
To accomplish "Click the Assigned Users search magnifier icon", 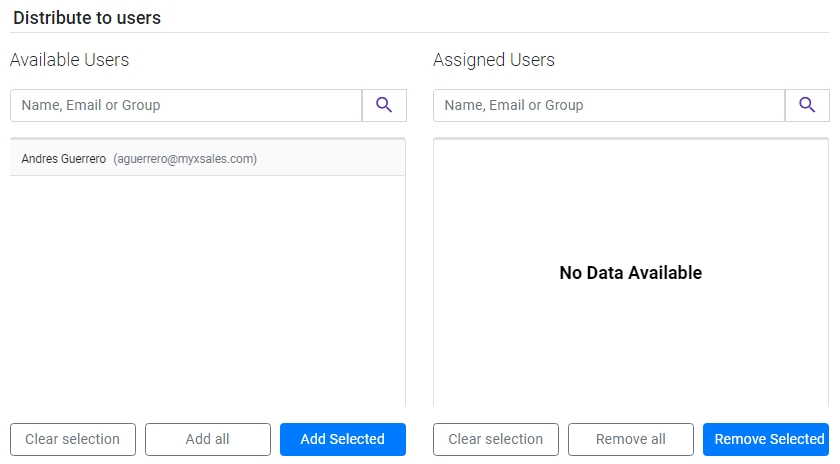I will 807,105.
